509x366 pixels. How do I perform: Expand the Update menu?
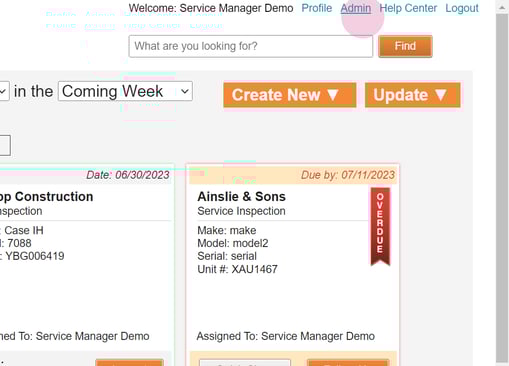pyautogui.click(x=413, y=95)
